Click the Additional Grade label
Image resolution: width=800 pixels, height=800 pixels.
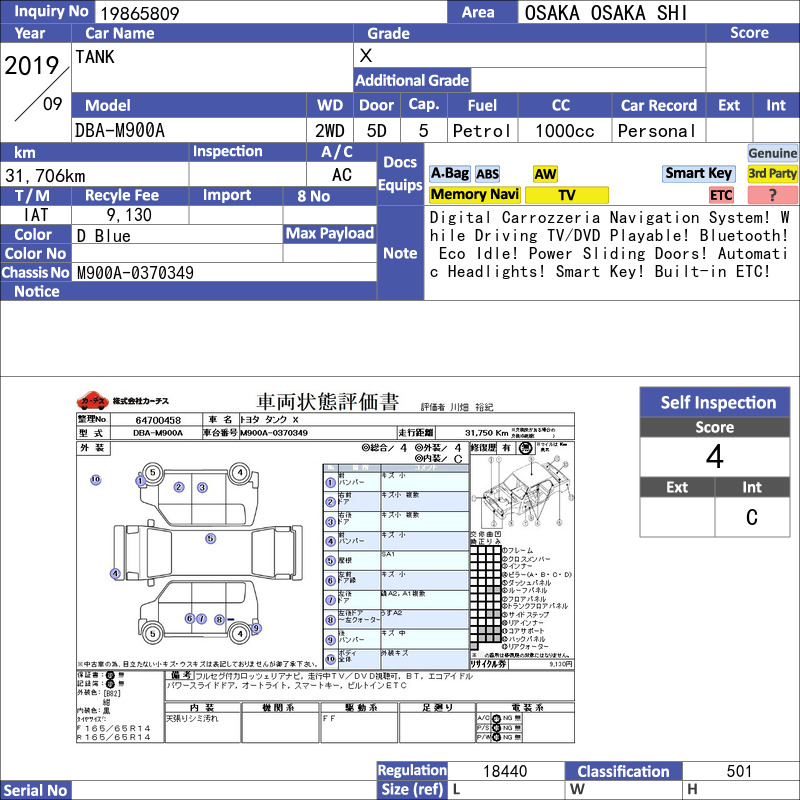[412, 80]
